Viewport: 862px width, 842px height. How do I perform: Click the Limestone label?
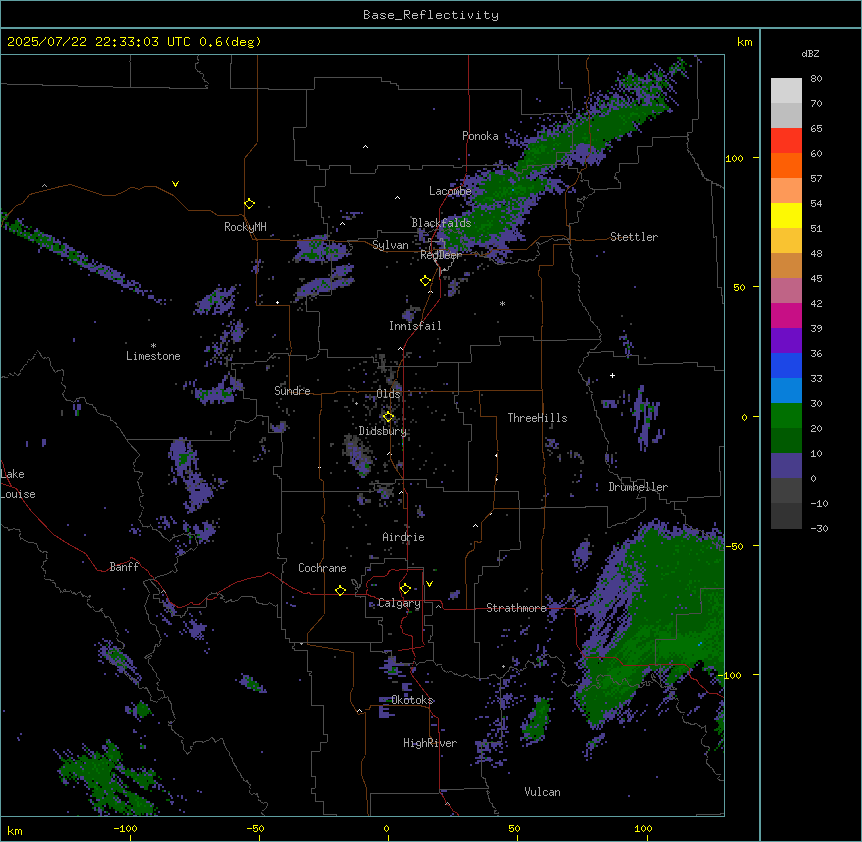click(153, 356)
